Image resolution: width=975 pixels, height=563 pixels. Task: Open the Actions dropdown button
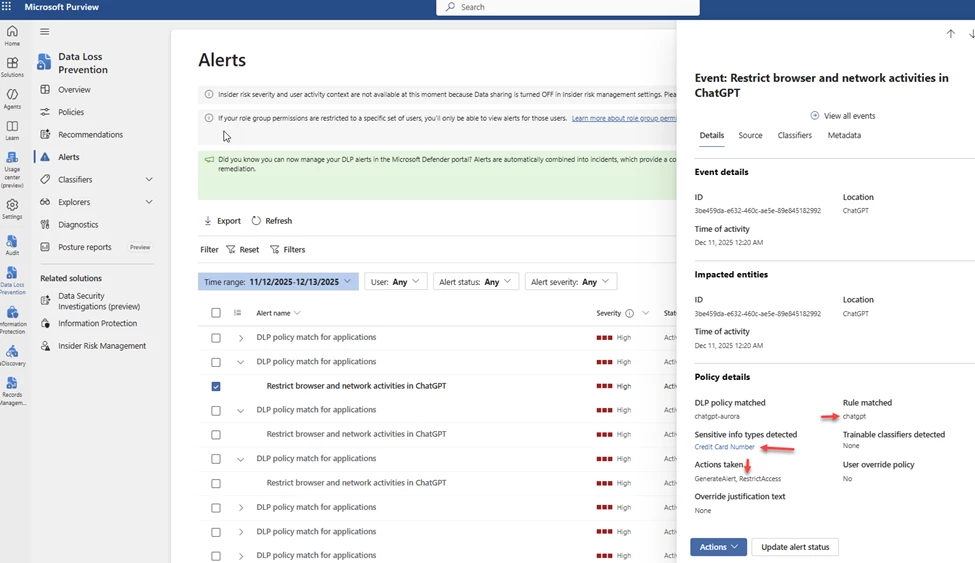718,547
